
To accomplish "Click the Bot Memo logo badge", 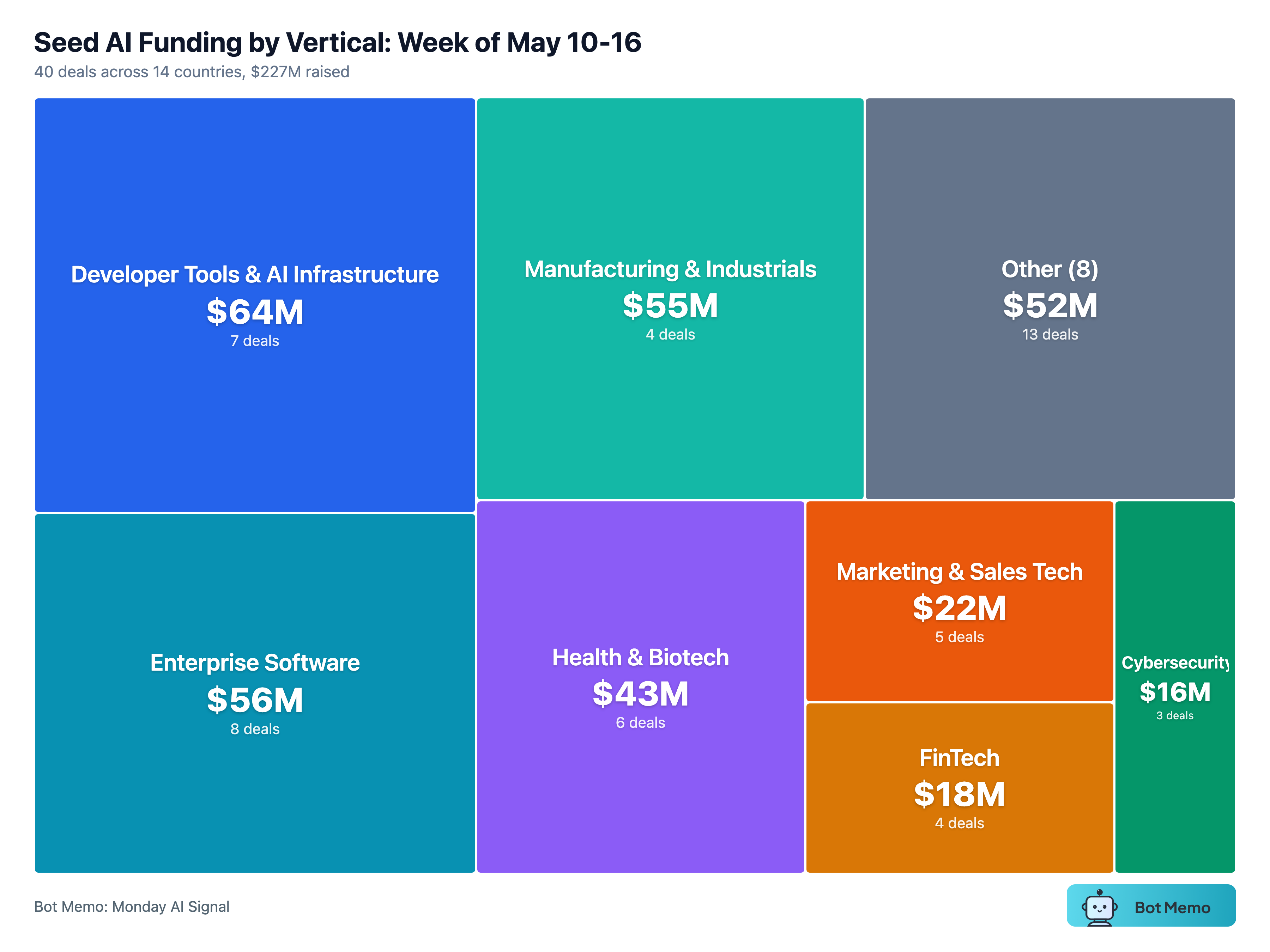I will 1150,905.
